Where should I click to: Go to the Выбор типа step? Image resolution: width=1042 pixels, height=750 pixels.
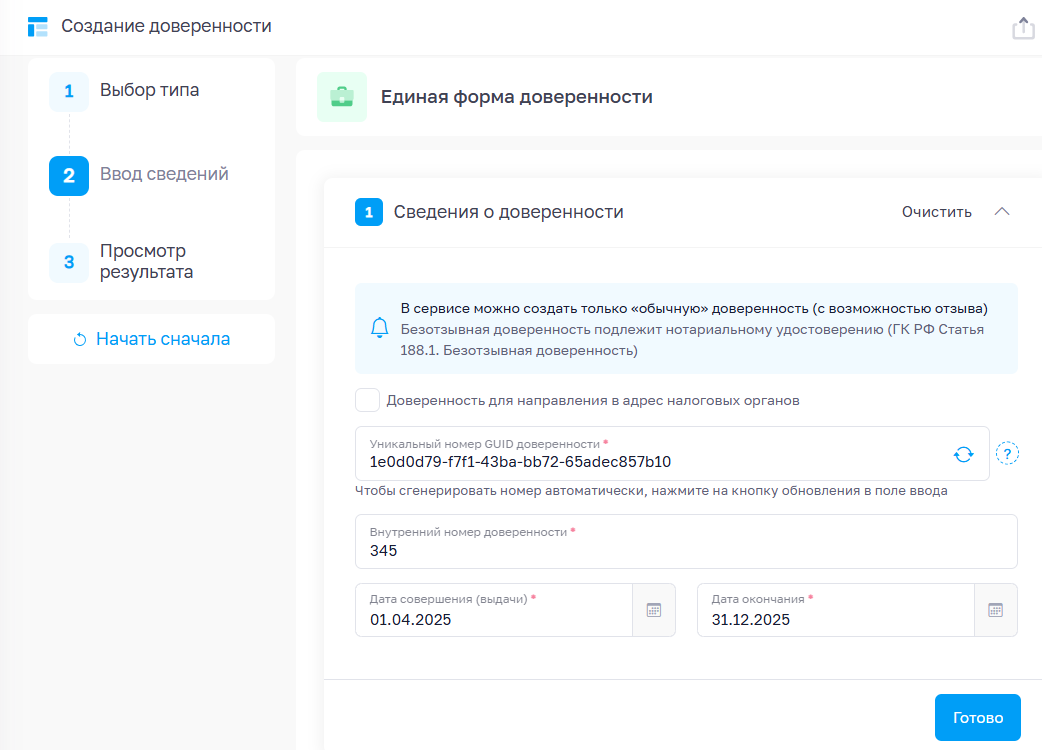(x=150, y=90)
